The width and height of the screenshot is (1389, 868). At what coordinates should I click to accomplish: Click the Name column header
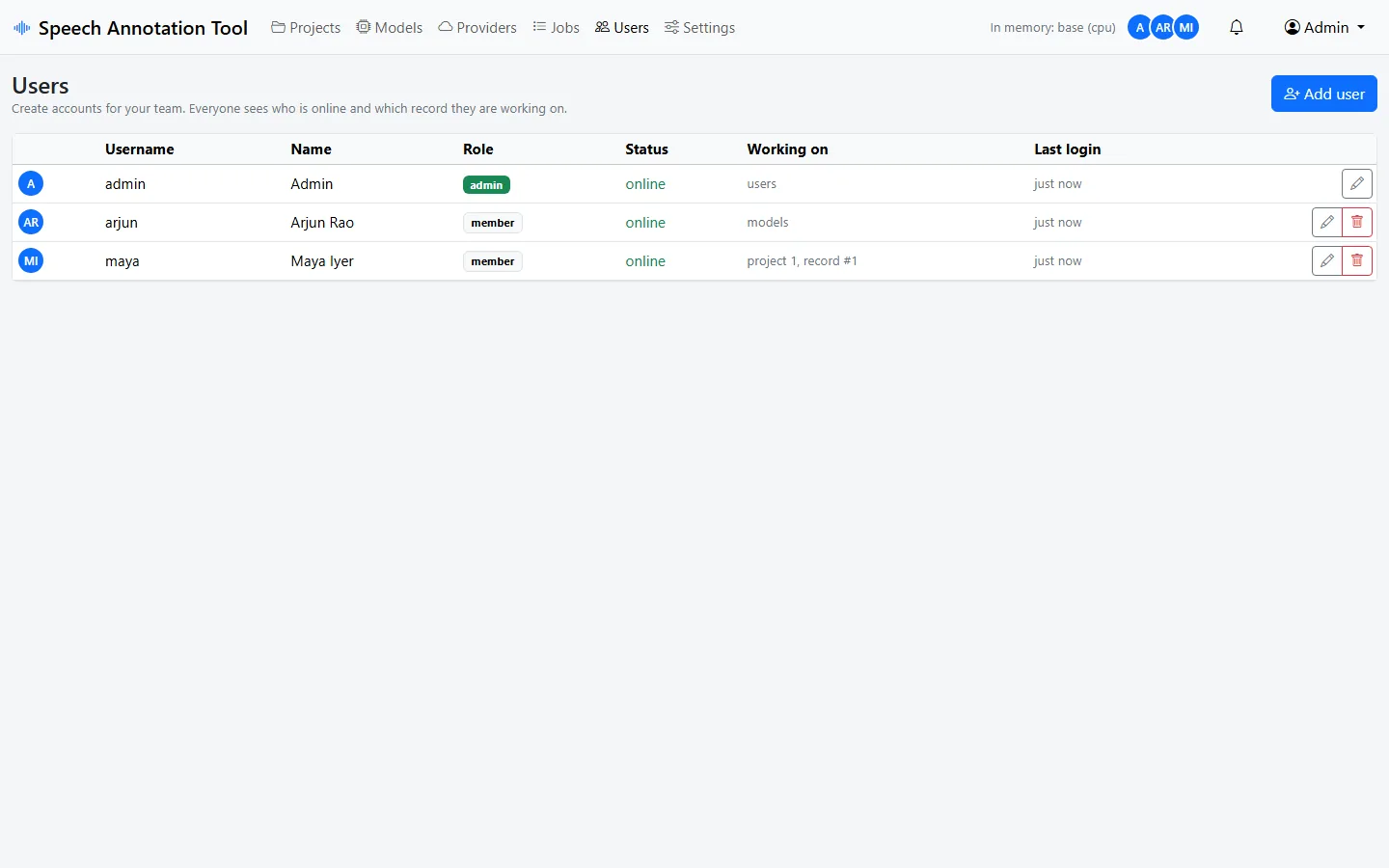(311, 149)
